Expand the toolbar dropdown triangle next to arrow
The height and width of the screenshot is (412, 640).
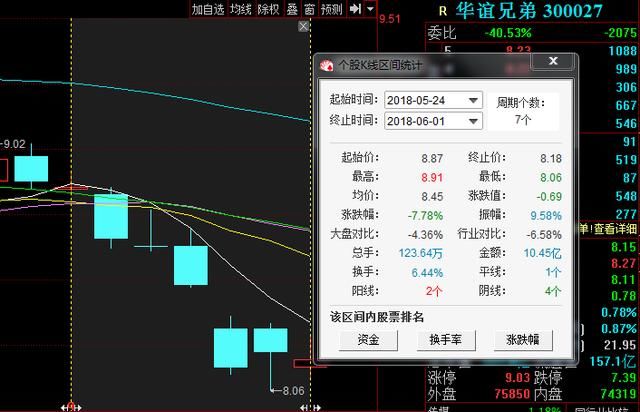(370, 9)
